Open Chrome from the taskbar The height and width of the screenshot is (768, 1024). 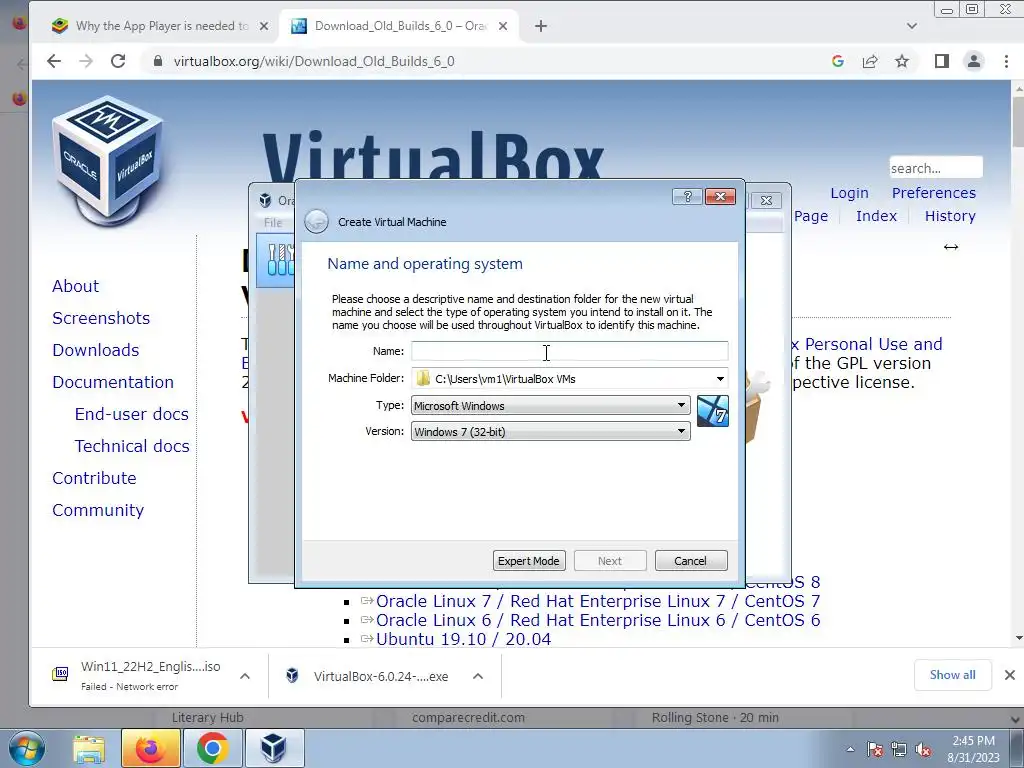(x=212, y=748)
